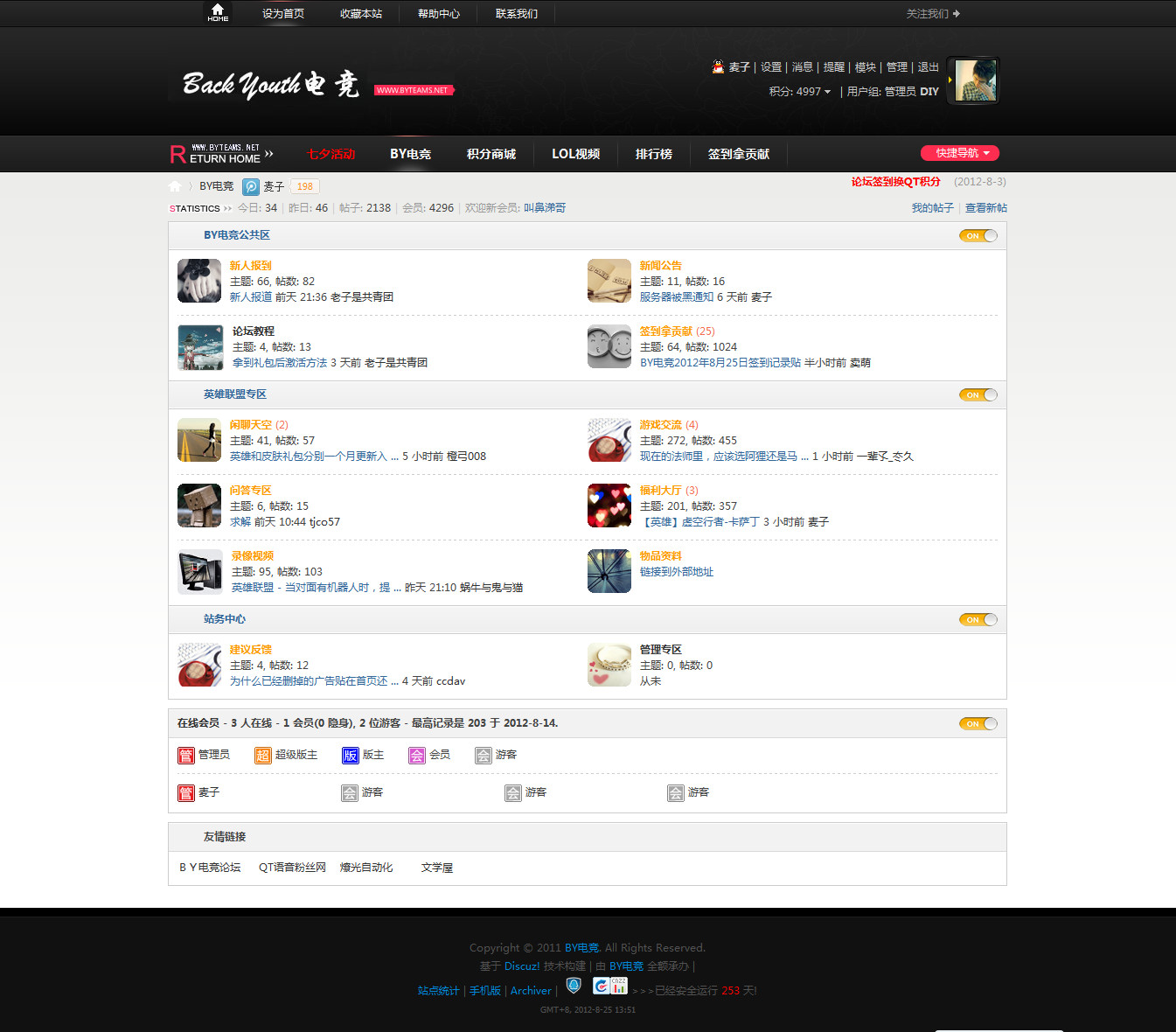1176x1032 pixels.
Task: Open the 问答专区 forum icon
Action: tap(199, 506)
